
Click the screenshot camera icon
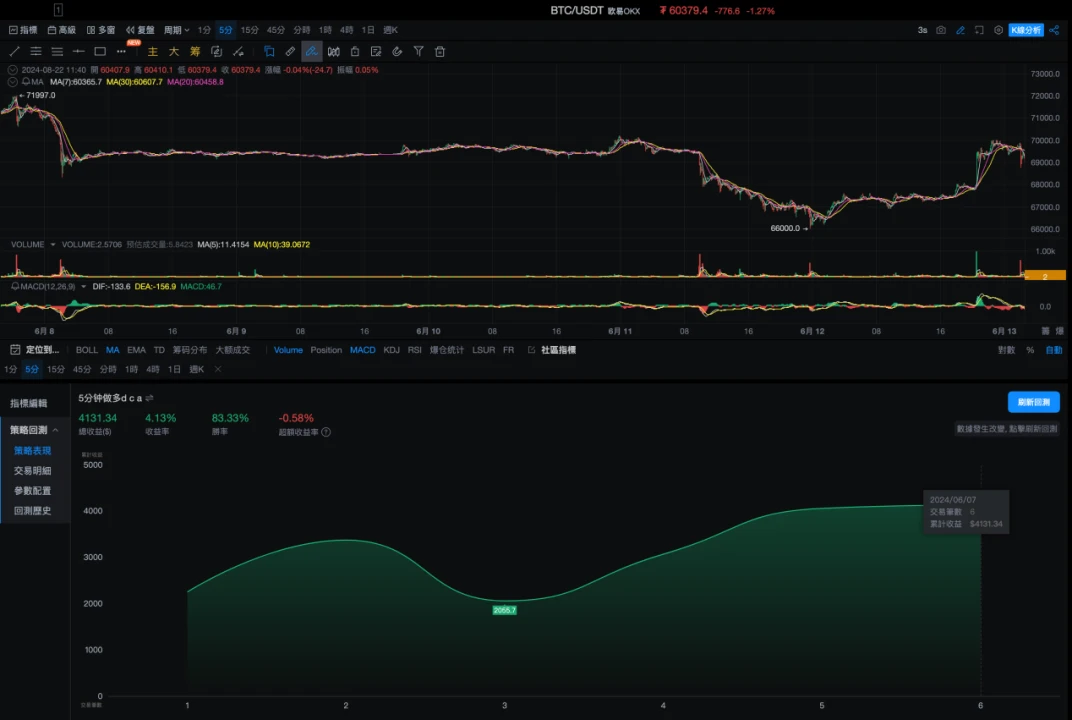click(941, 30)
